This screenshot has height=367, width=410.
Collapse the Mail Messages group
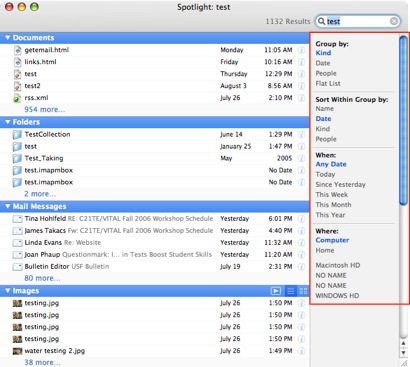pos(8,206)
